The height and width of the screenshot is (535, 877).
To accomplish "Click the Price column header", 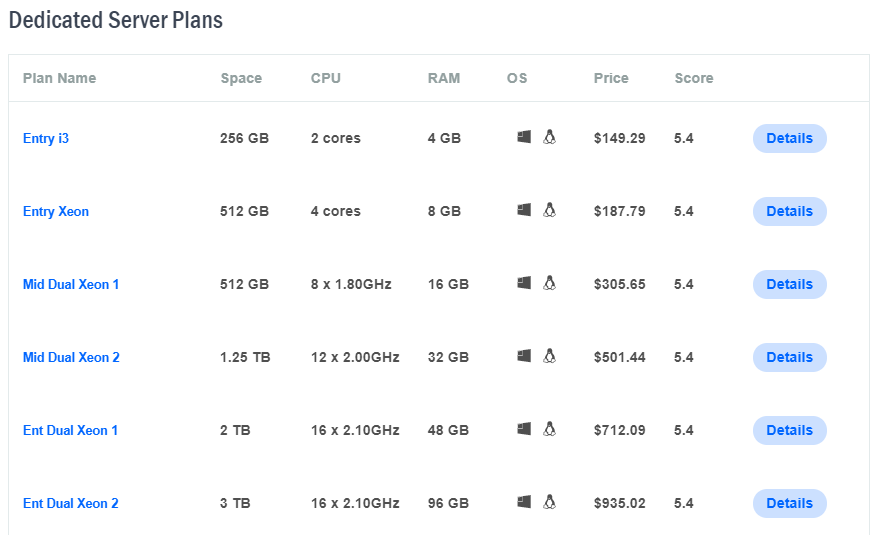I will [611, 78].
